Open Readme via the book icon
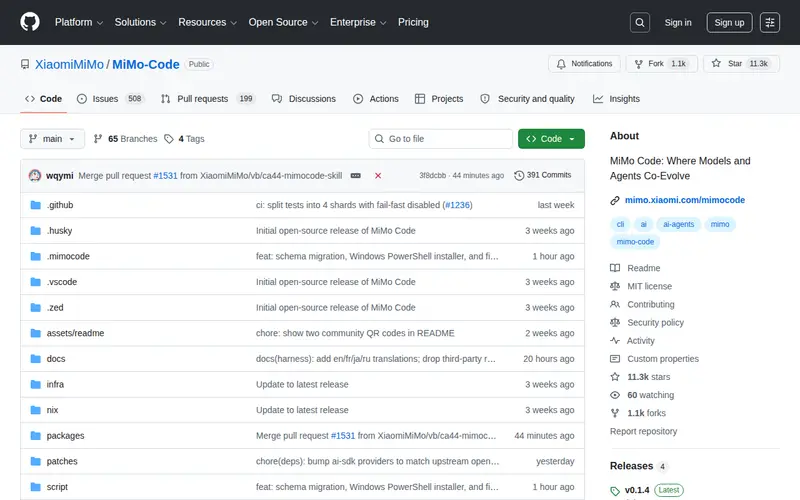800x500 pixels. click(615, 268)
